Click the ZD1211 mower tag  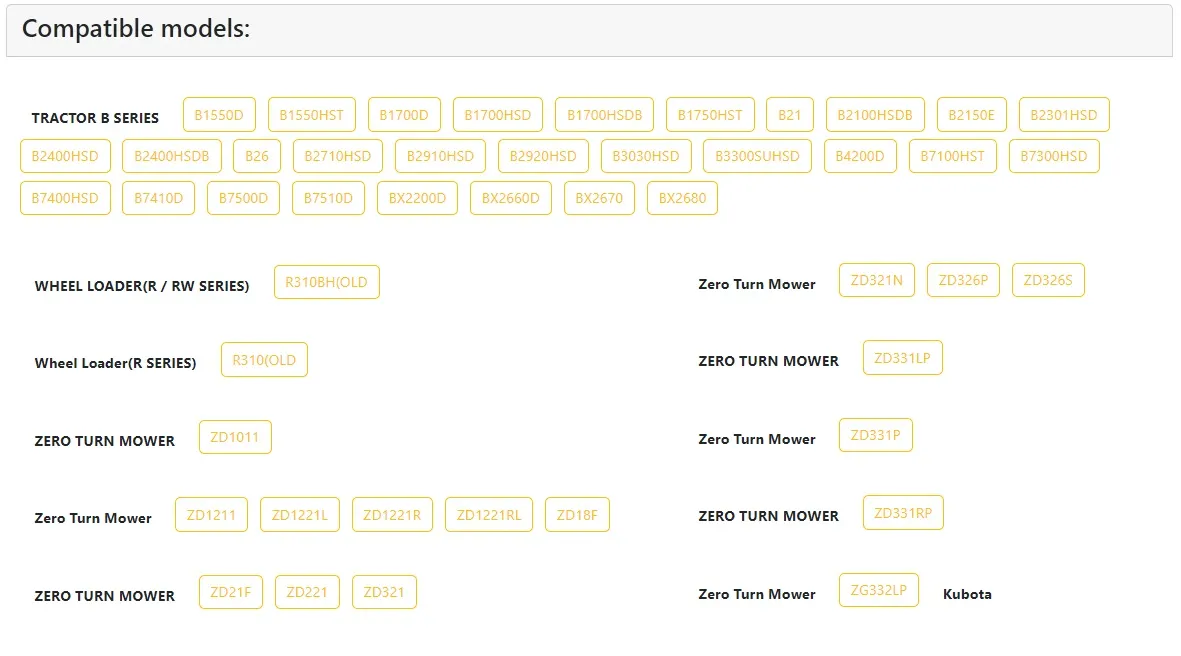point(211,514)
